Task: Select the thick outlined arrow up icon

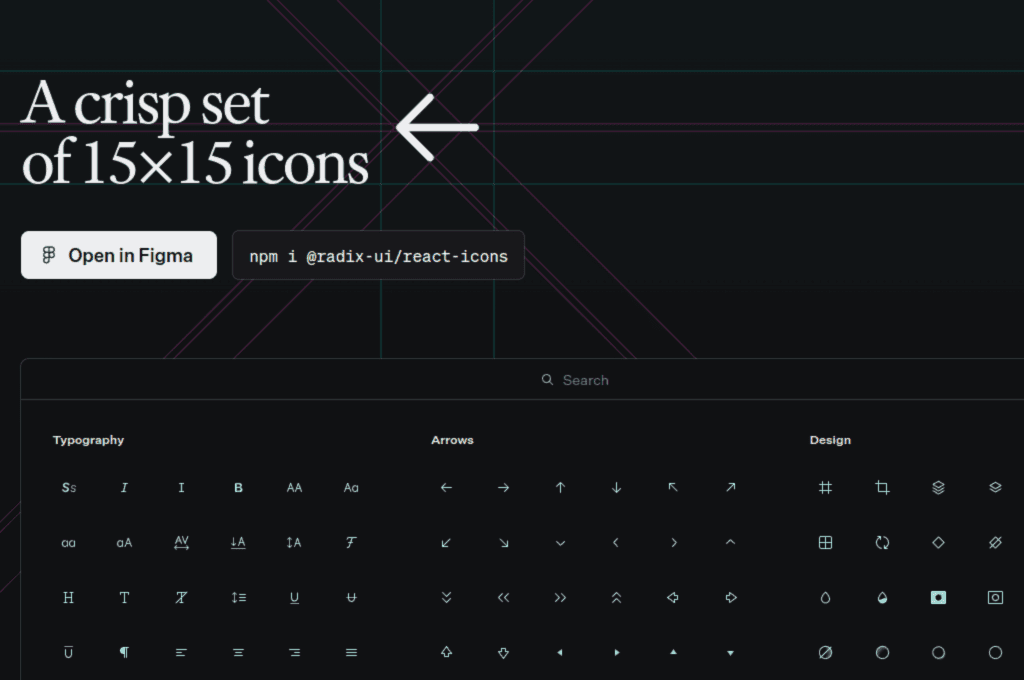Action: click(x=446, y=652)
